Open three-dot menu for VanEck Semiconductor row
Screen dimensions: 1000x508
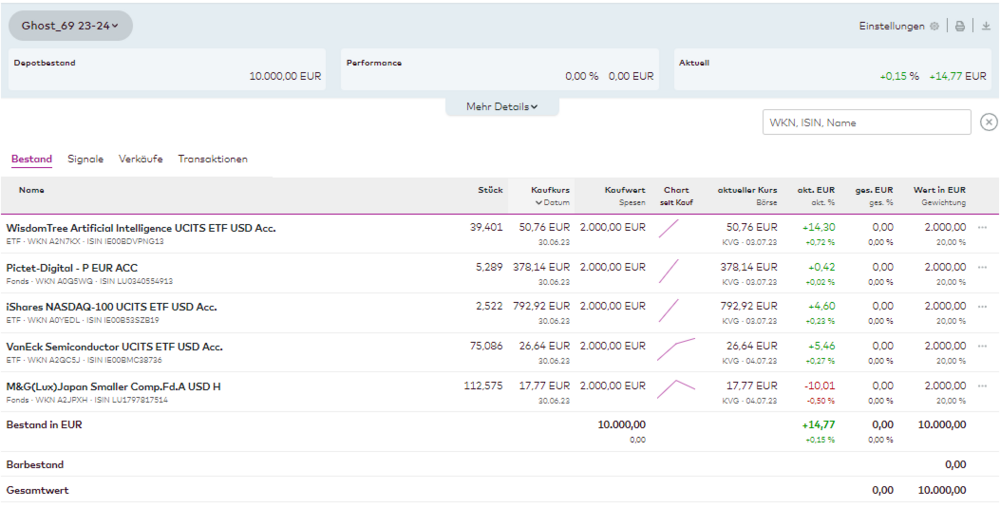tap(982, 347)
